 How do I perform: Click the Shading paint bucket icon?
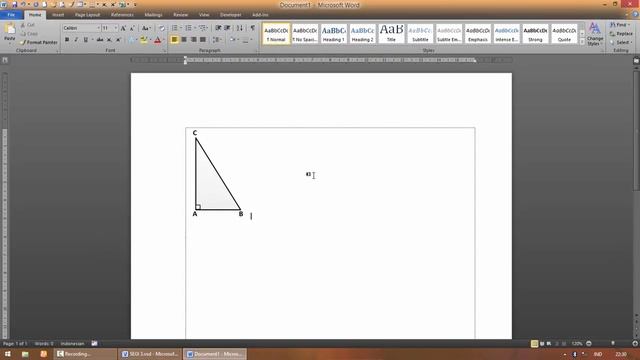click(232, 40)
